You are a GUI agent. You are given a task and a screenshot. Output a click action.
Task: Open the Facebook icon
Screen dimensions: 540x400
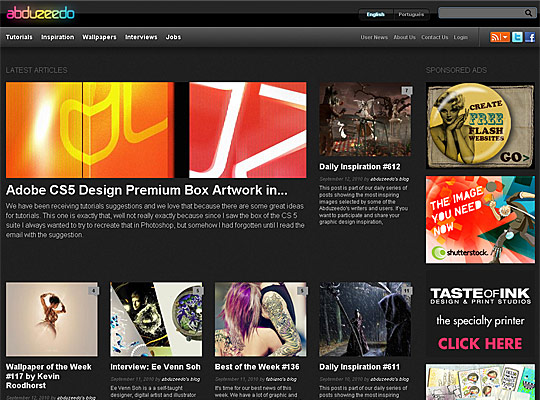coord(530,37)
